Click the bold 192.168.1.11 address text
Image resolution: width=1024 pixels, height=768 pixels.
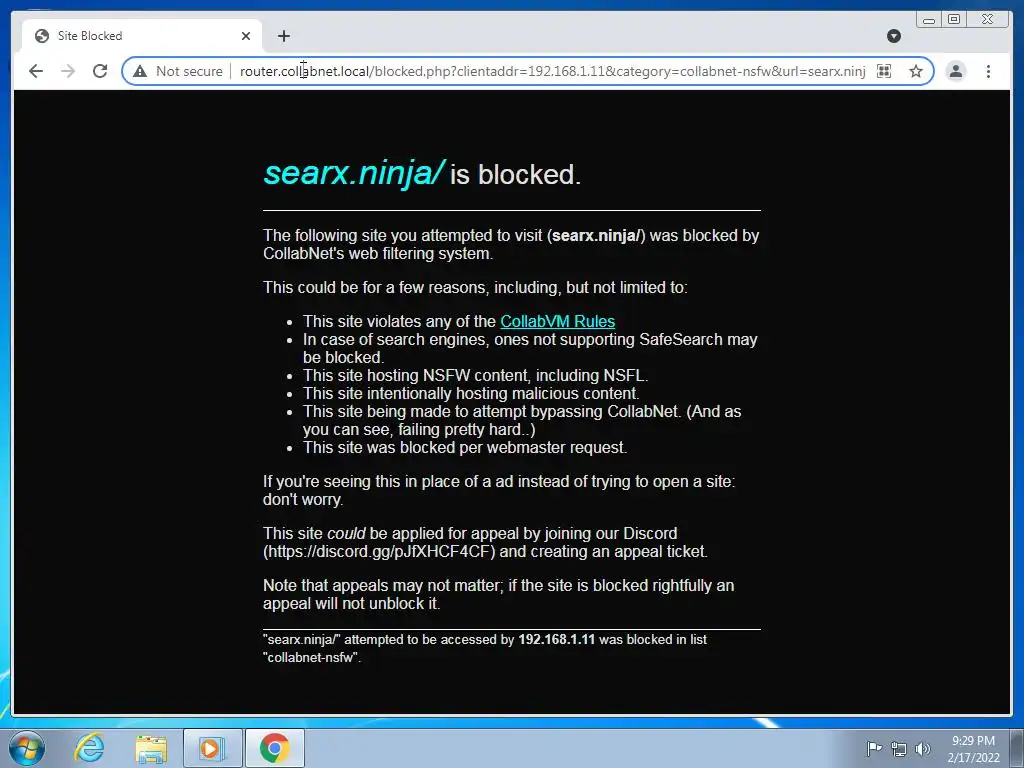tap(556, 639)
